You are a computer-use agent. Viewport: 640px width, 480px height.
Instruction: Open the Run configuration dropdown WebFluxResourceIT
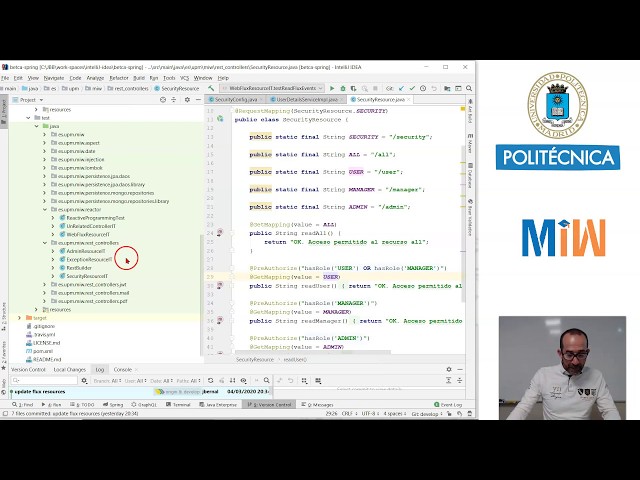272,88
